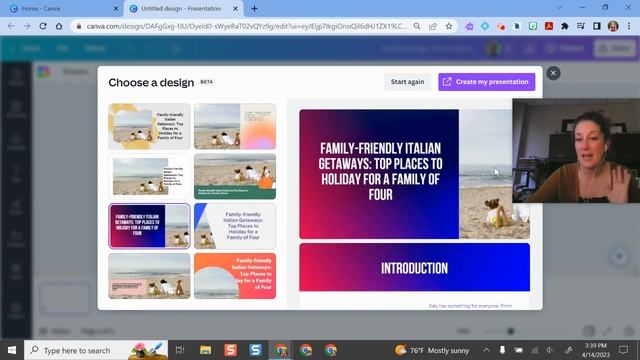Open the Windows Start menu
Viewport: 640px width, 360px height.
[12, 350]
